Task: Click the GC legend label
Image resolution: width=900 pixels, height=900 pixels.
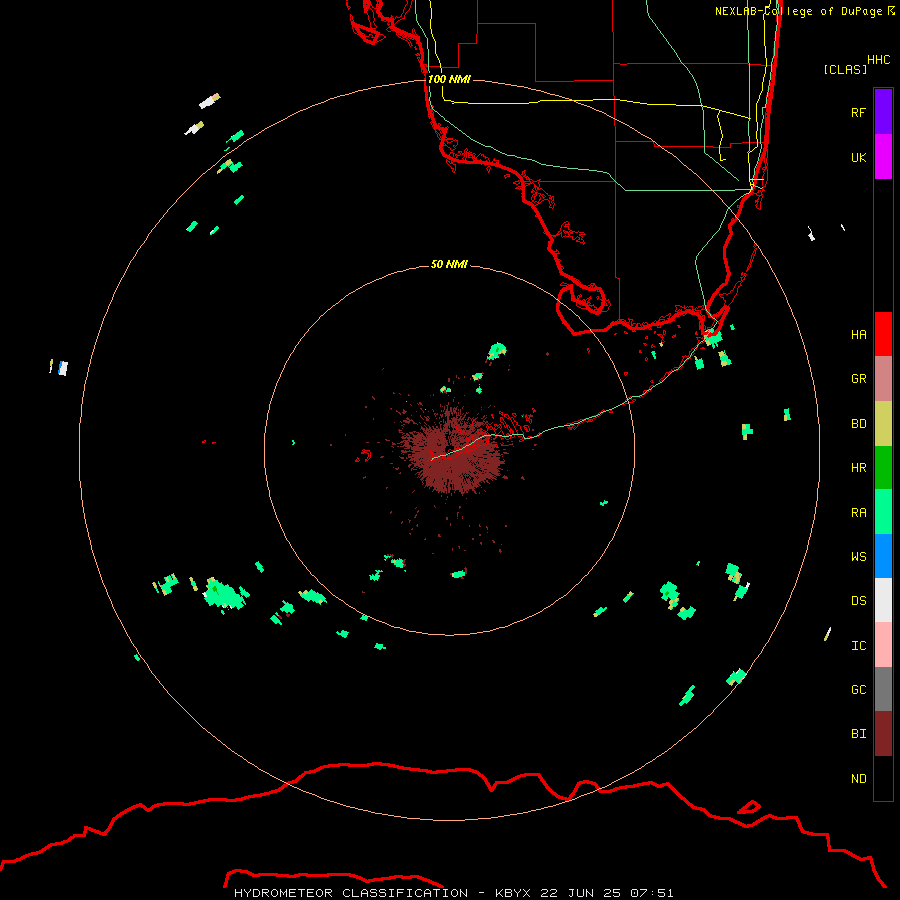Action: pos(858,690)
